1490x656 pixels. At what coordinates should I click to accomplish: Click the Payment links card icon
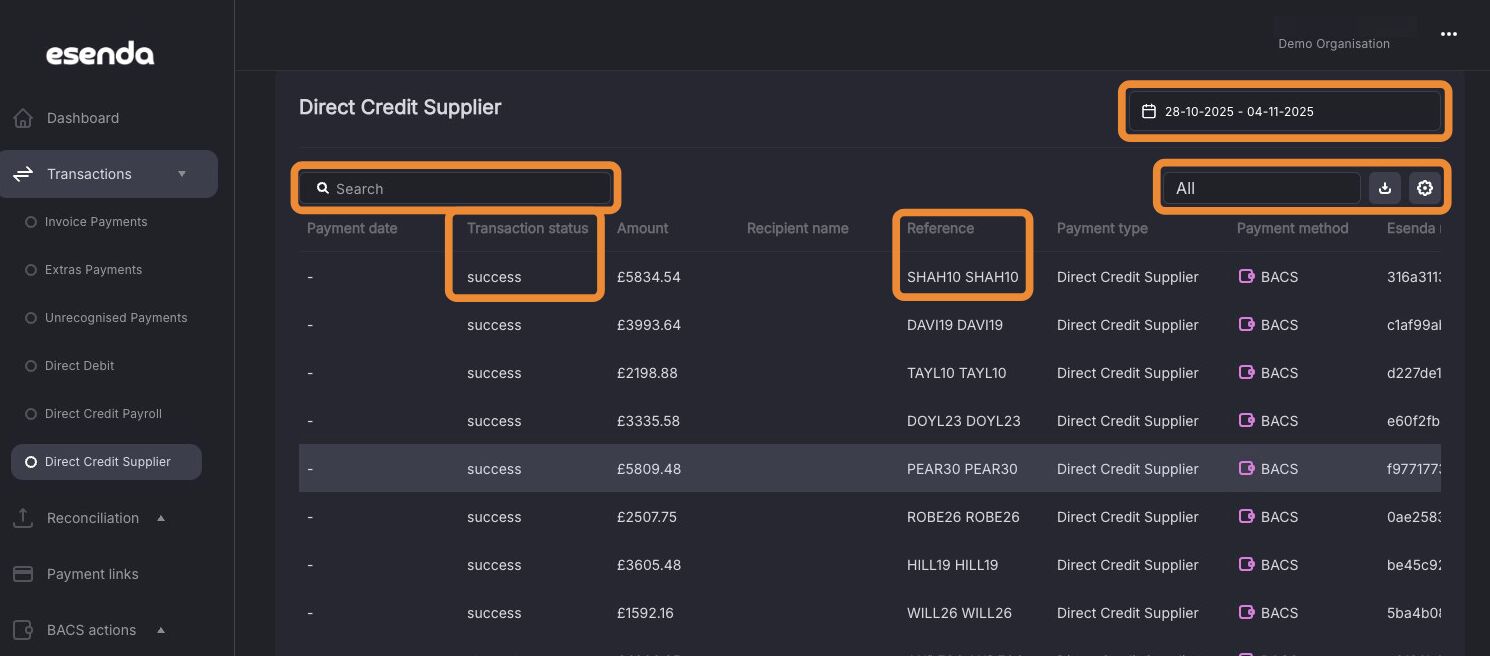(23, 574)
